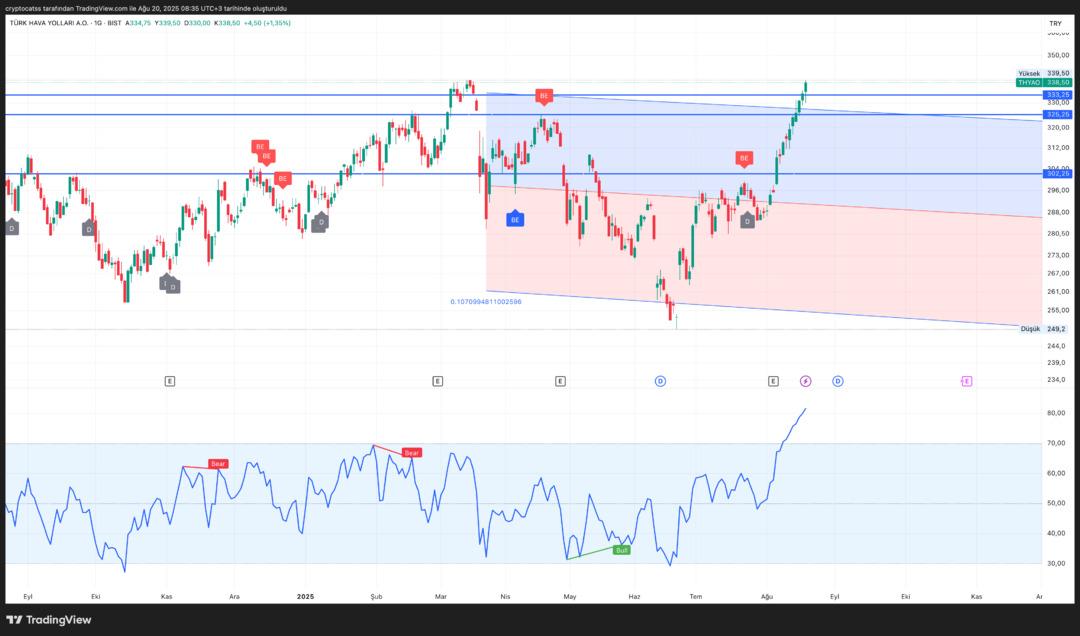This screenshot has width=1080, height=636.
Task: Click the pink E earnings marker
Action: 966,381
